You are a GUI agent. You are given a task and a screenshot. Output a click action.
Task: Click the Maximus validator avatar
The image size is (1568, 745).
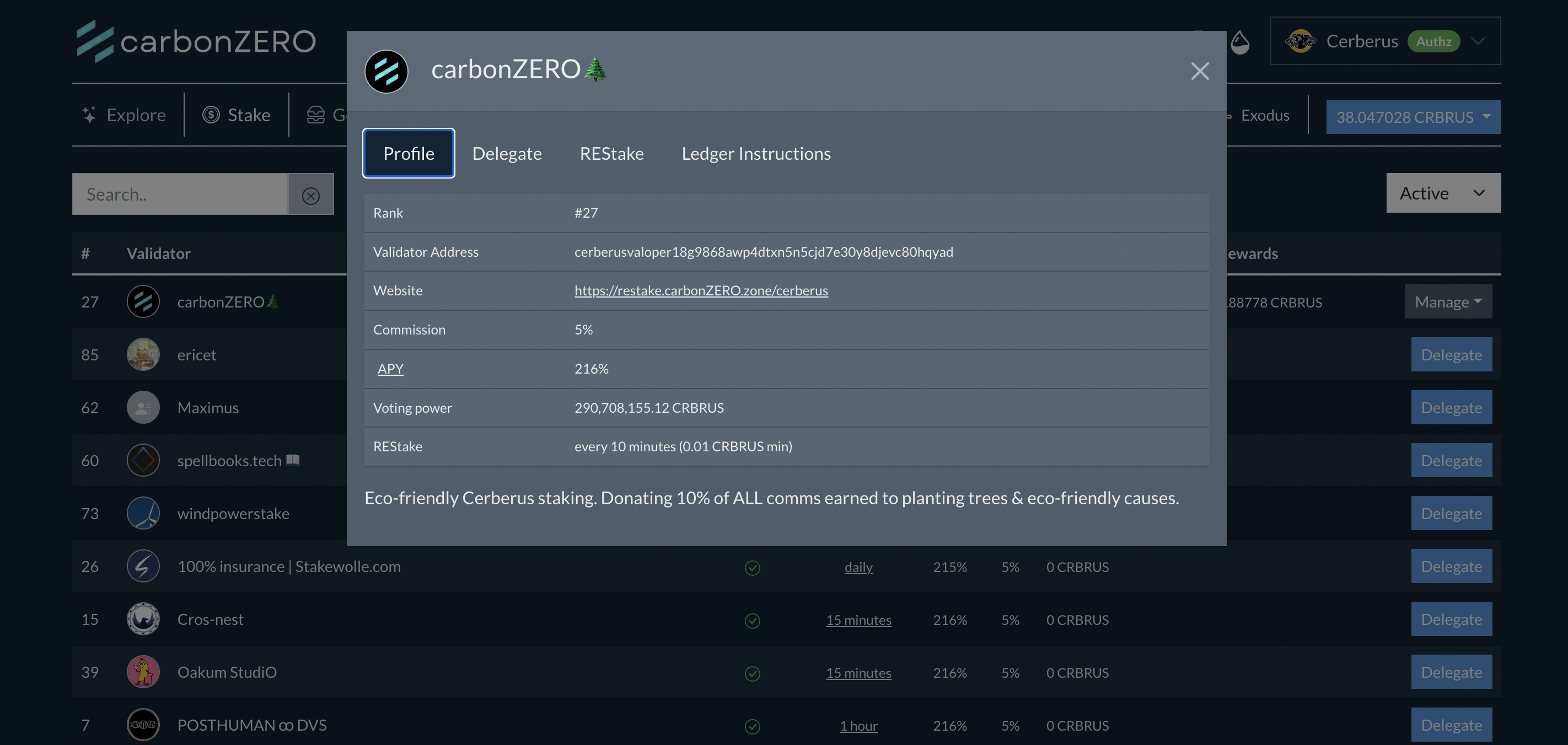[x=143, y=407]
